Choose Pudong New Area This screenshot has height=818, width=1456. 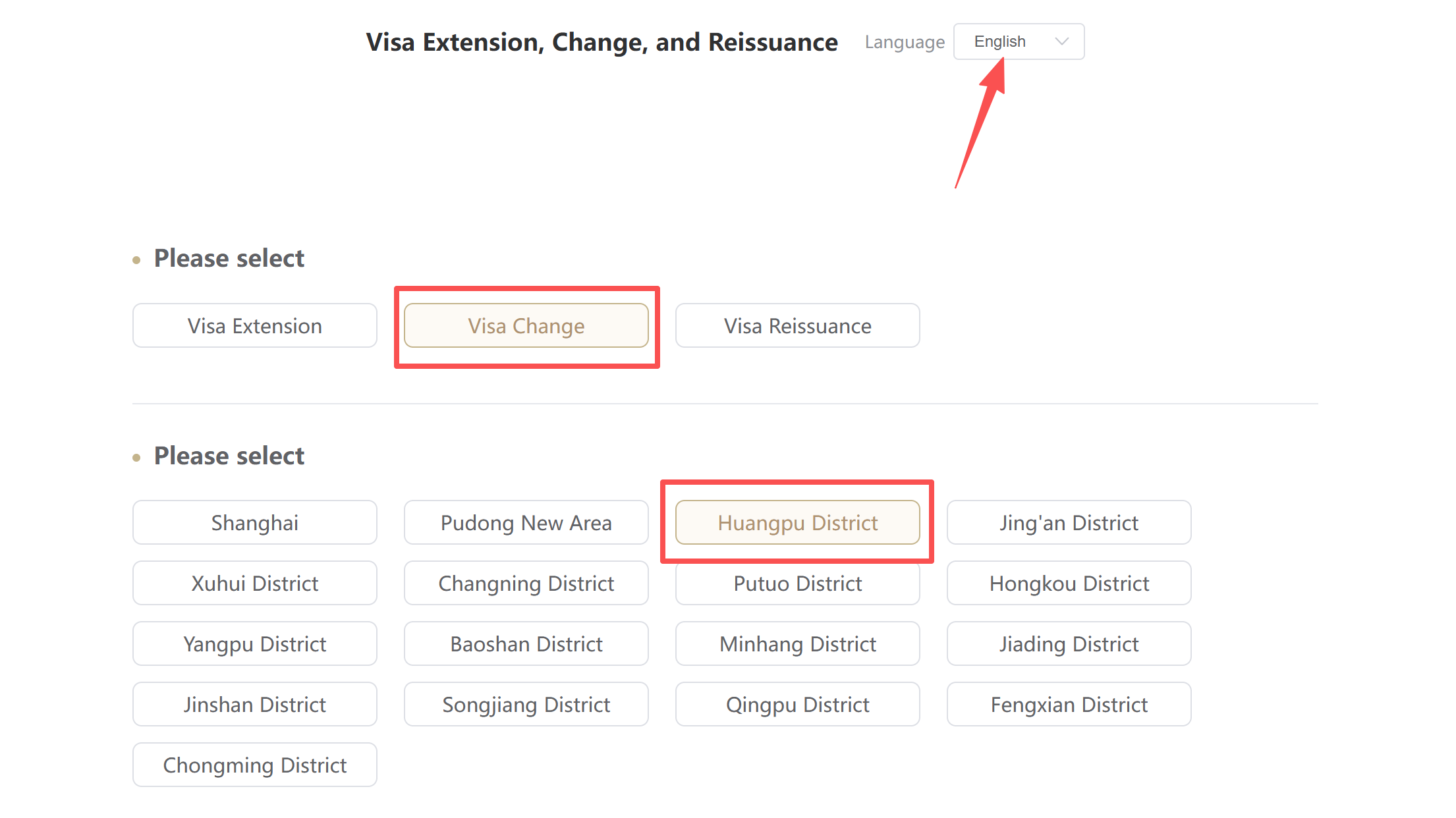(526, 522)
